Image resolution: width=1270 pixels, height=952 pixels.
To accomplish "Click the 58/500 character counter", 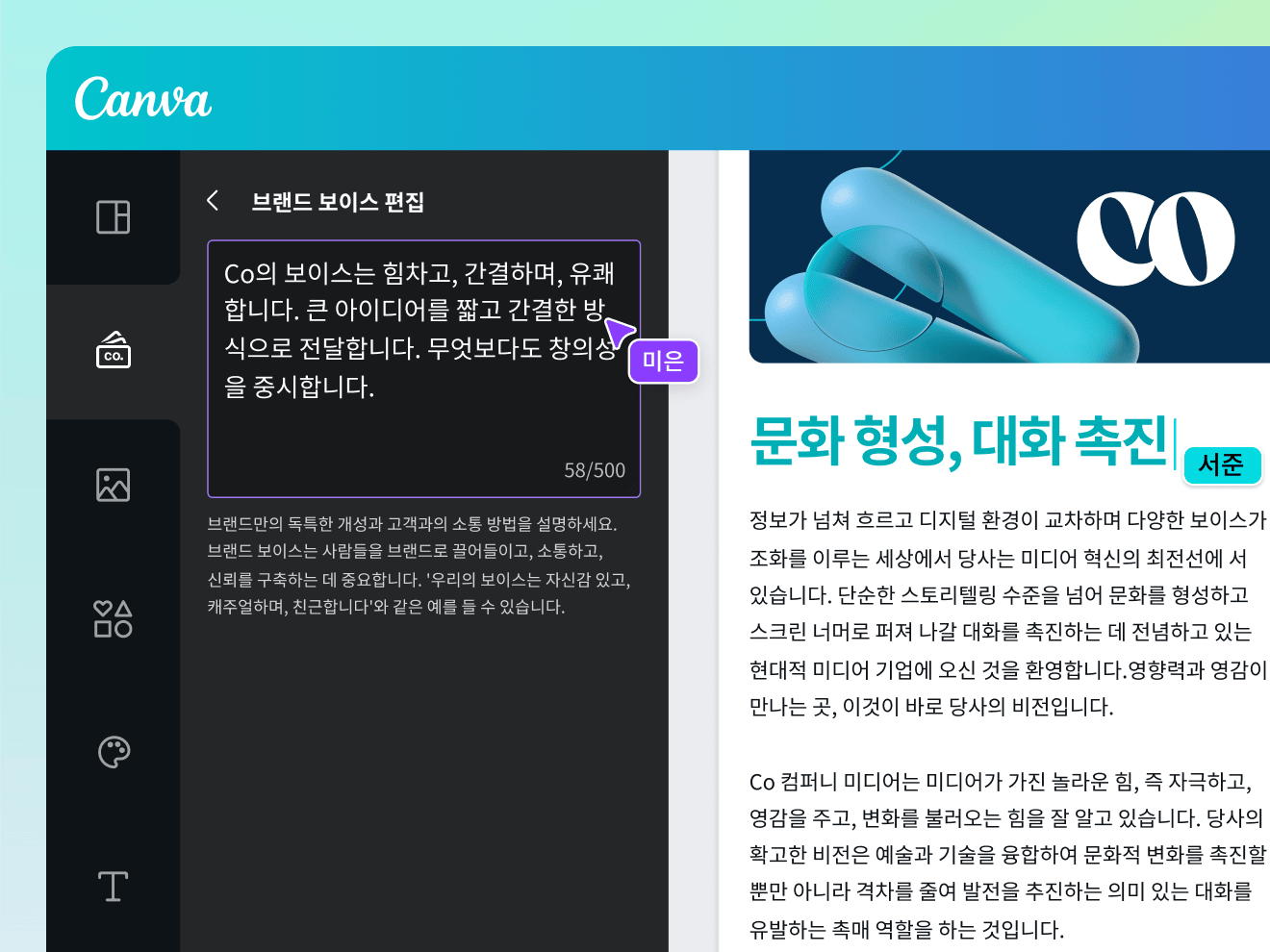I will (595, 470).
